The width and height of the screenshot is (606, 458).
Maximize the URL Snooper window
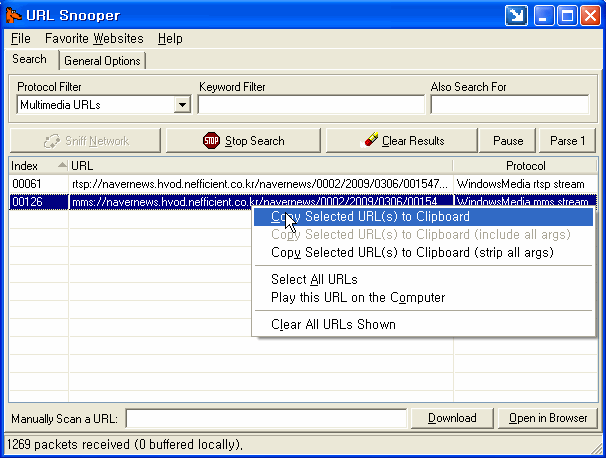click(x=567, y=16)
